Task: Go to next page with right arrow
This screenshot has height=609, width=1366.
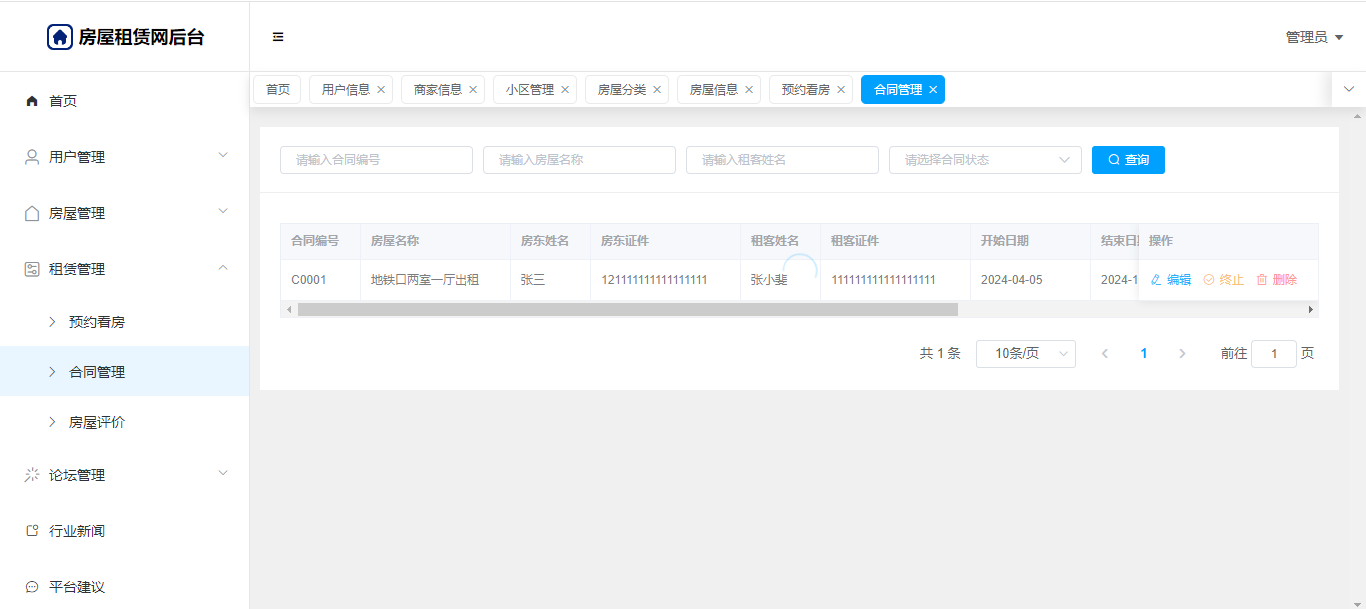Action: pyautogui.click(x=1182, y=354)
